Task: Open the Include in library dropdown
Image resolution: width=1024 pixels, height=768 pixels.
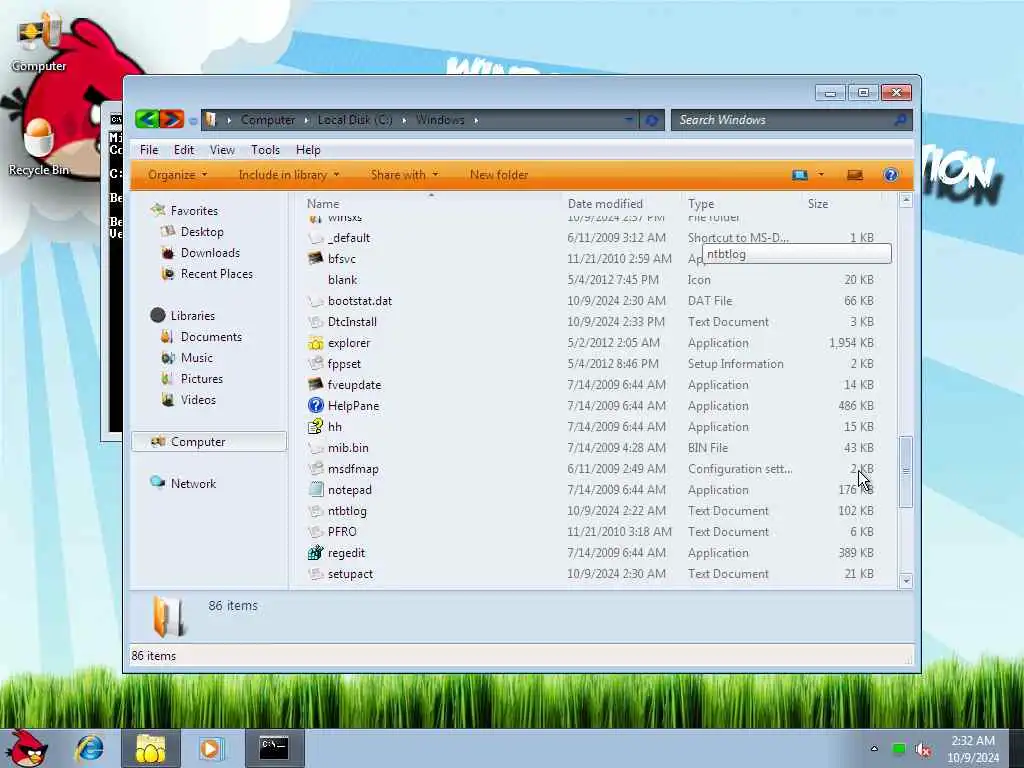Action: click(289, 175)
